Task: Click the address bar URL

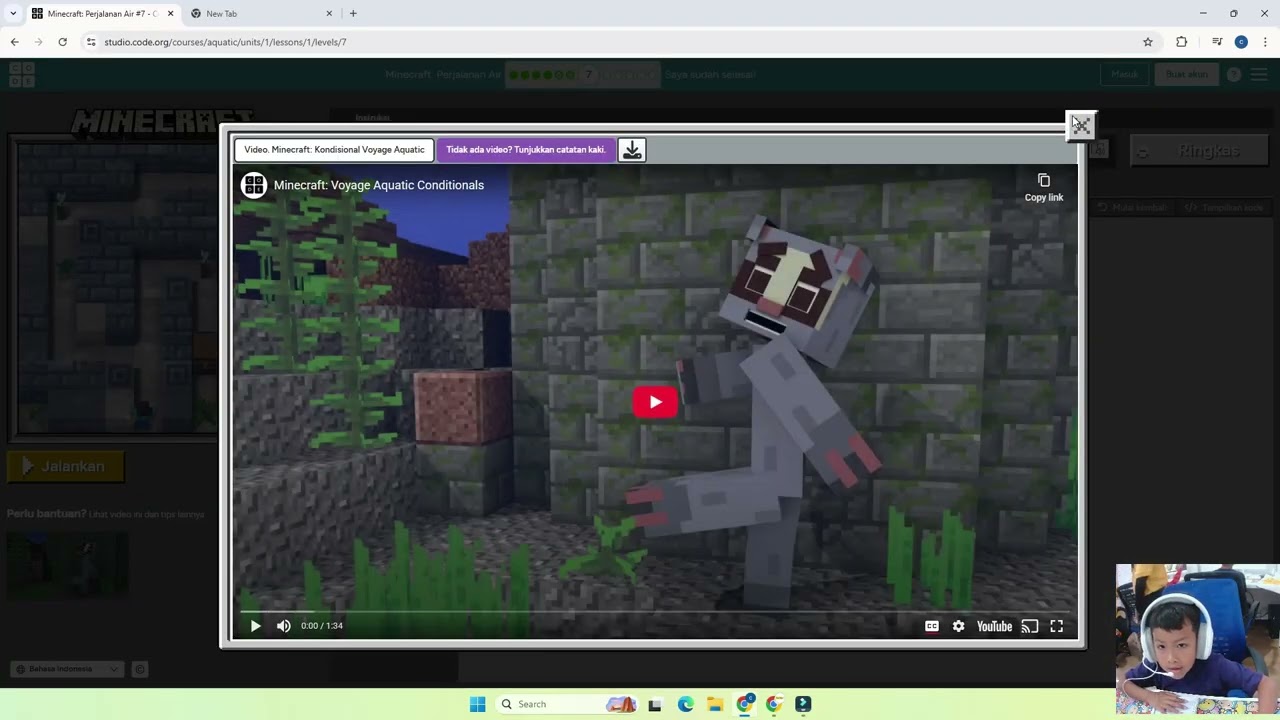Action: tap(225, 42)
